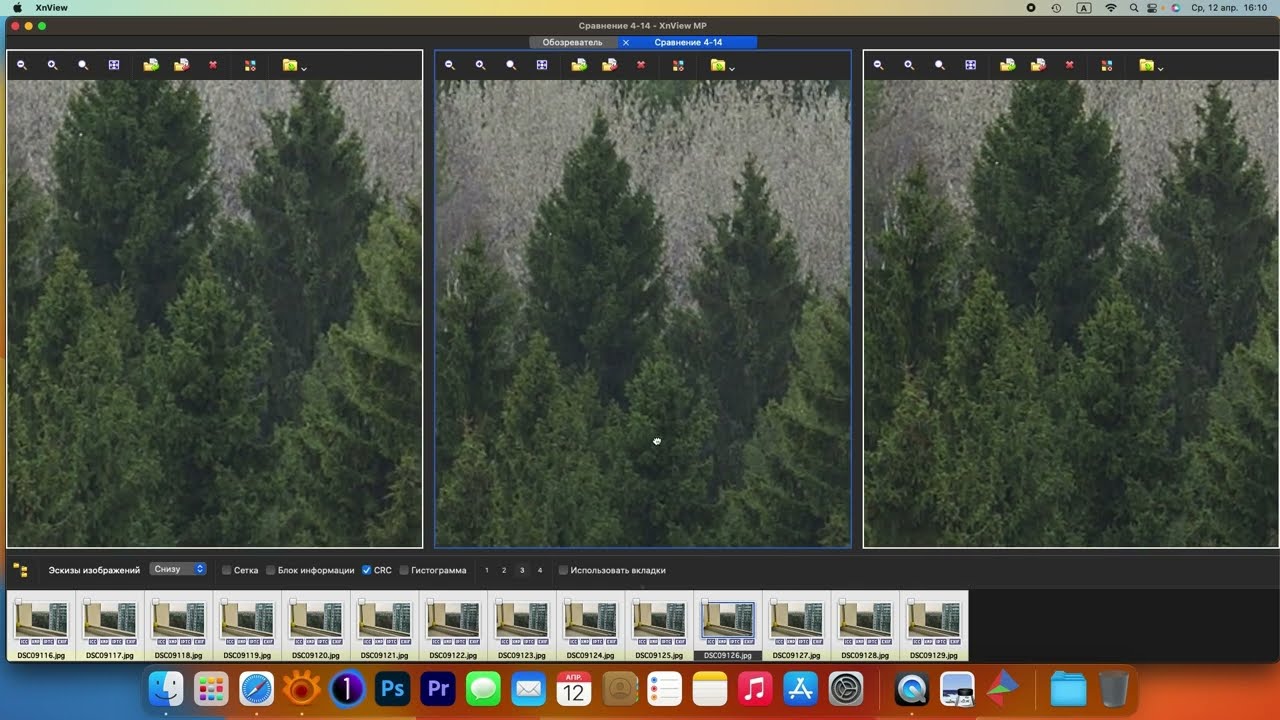The height and width of the screenshot is (720, 1280).
Task: Click zoom in icon in left pane
Action: [x=52, y=65]
